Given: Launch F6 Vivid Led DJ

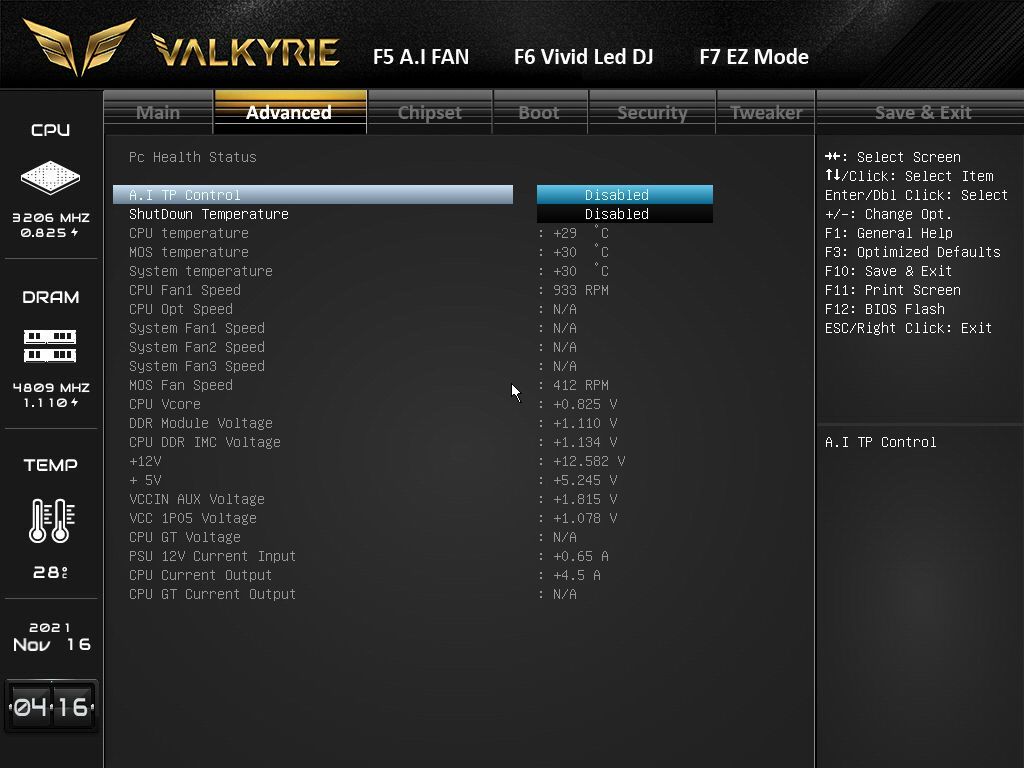Looking at the screenshot, I should 584,57.
